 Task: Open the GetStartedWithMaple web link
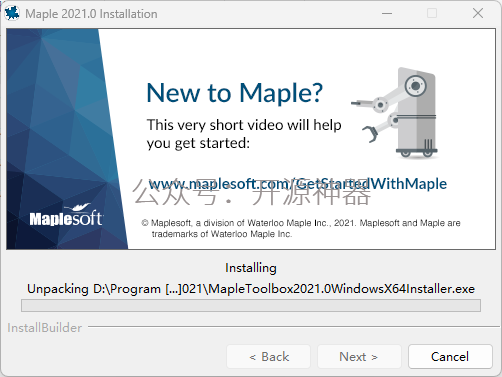(x=297, y=184)
